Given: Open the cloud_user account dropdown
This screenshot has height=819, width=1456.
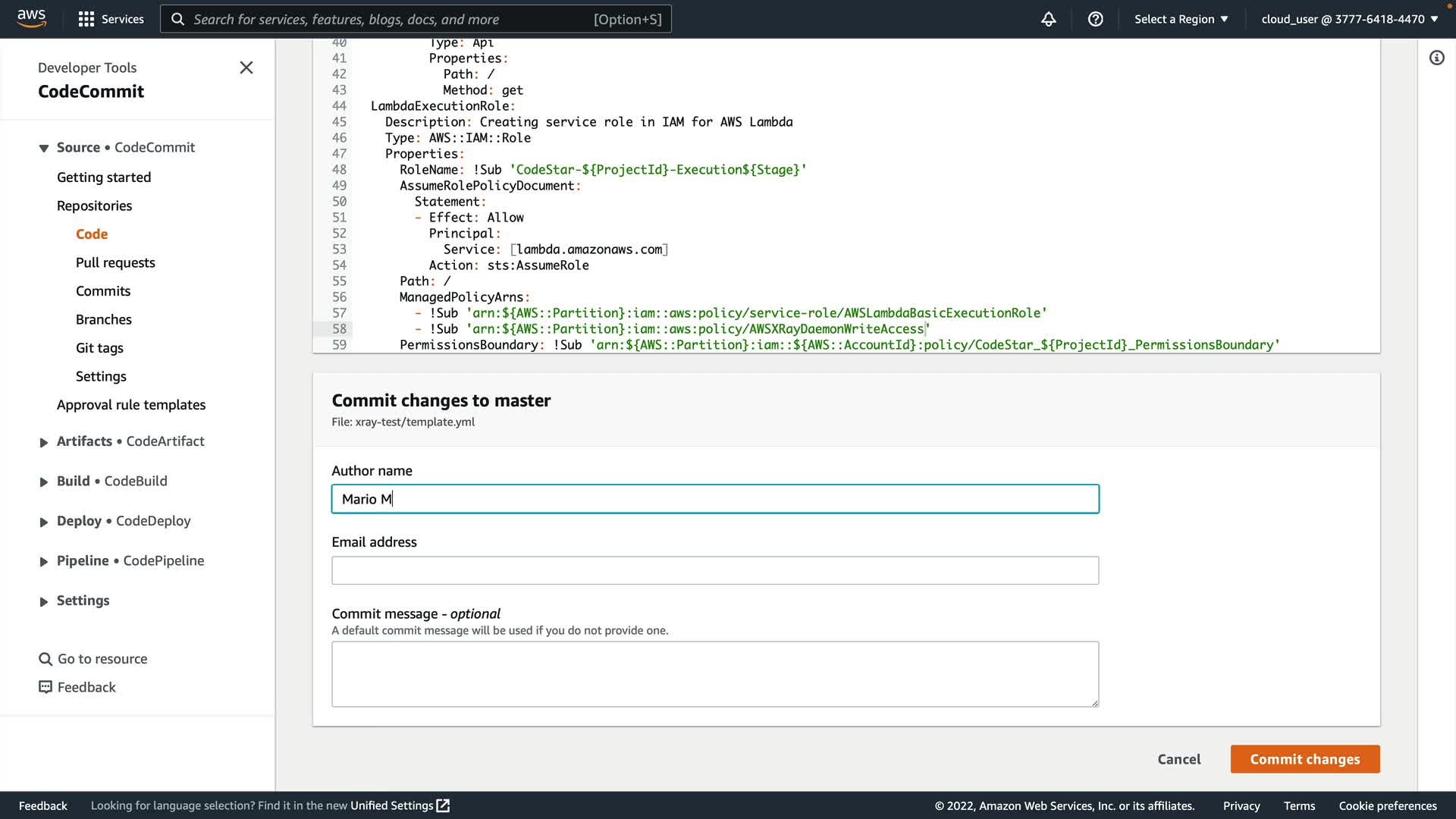Looking at the screenshot, I should click(x=1349, y=19).
